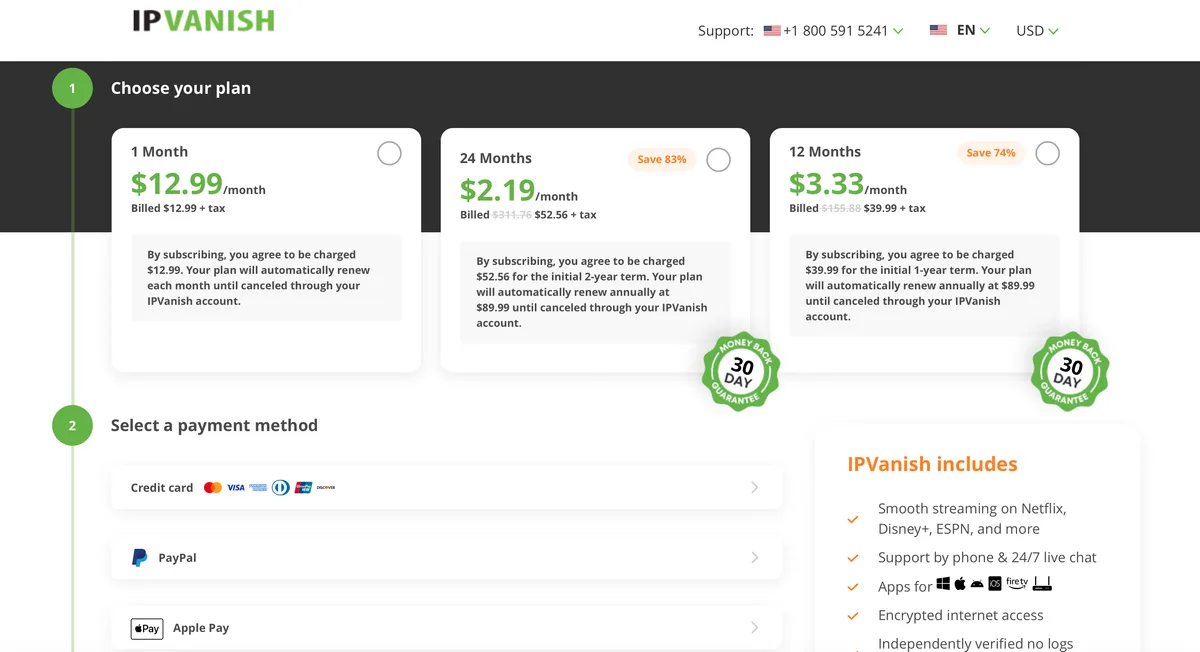
Task: Click the Save 83% badge
Action: 662,159
